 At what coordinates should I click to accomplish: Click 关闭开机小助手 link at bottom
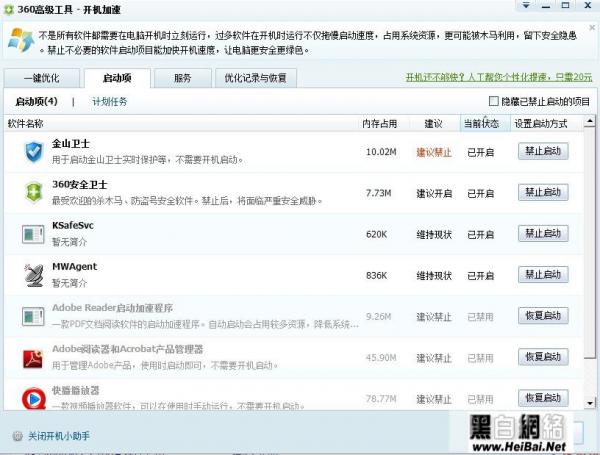point(59,436)
